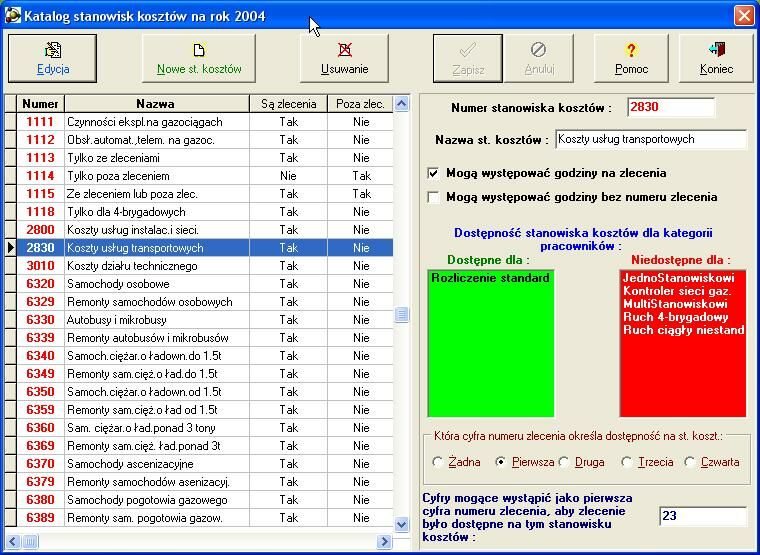Select row 6369 Remonty sam.cięż. ład.ponad 3t
760x555 pixels.
[x=205, y=445]
